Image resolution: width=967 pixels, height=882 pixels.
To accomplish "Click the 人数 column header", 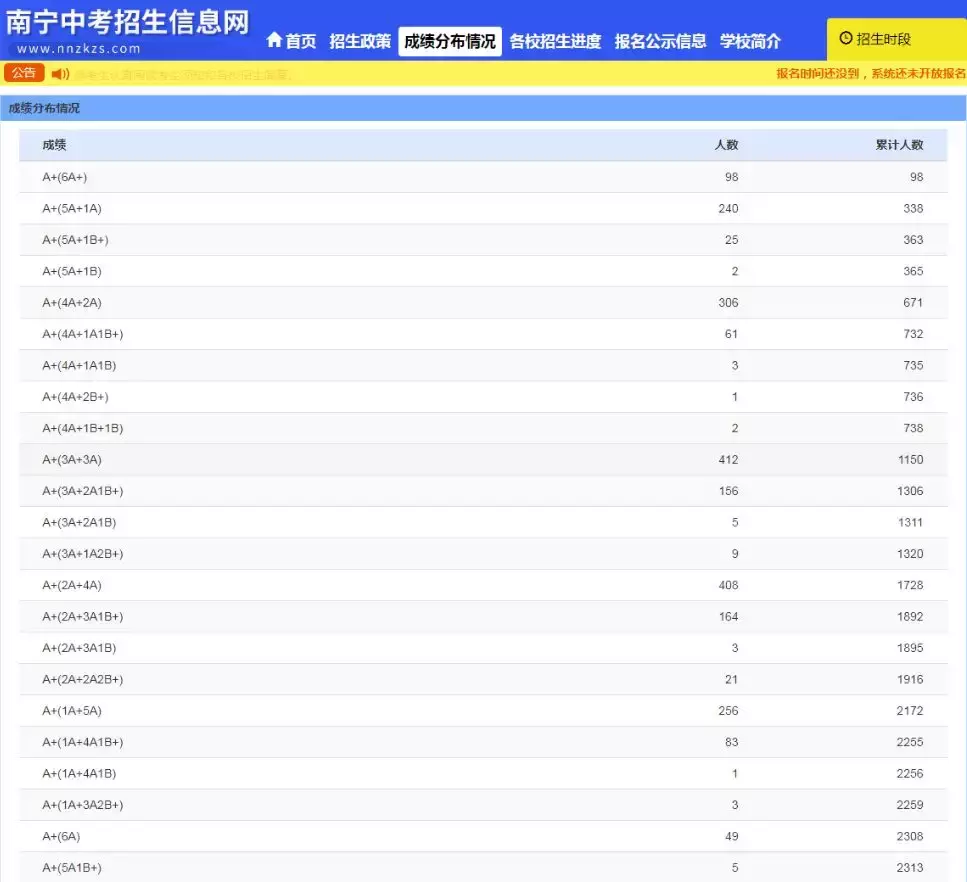I will 726,144.
